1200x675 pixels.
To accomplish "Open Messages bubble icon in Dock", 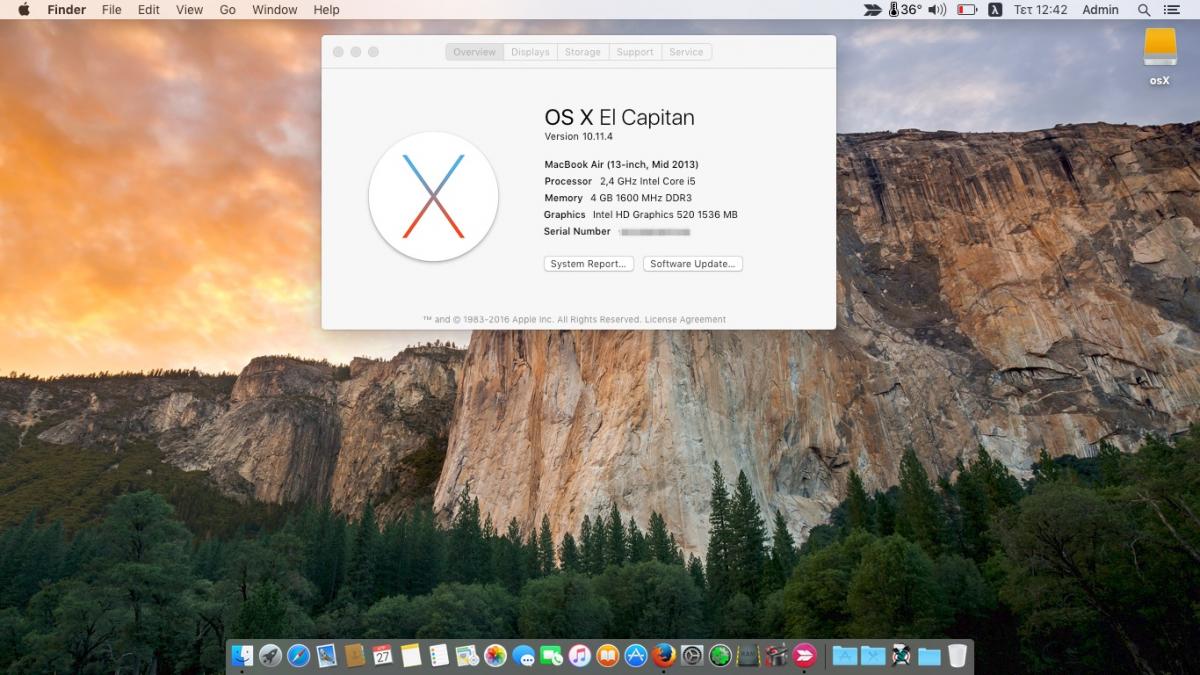I will pos(523,656).
